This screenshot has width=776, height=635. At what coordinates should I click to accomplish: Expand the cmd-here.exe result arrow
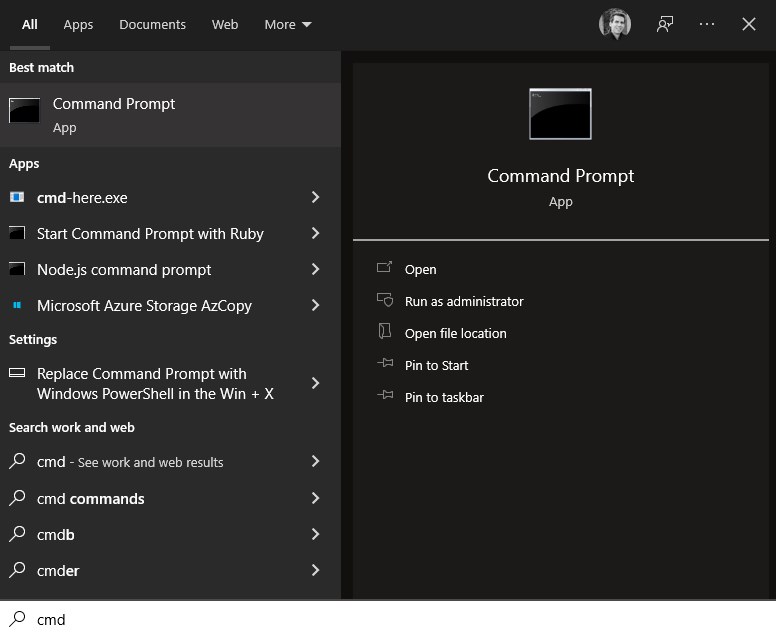coord(315,198)
